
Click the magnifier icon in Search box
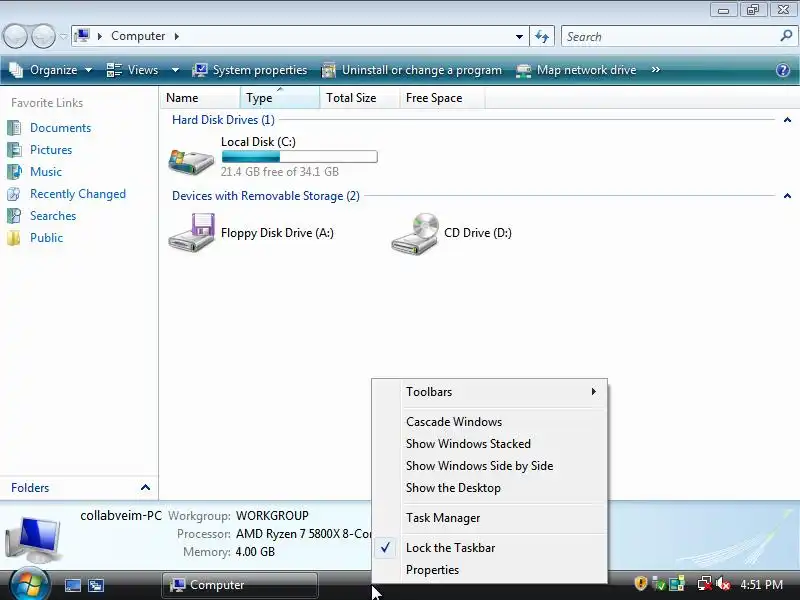tap(786, 36)
